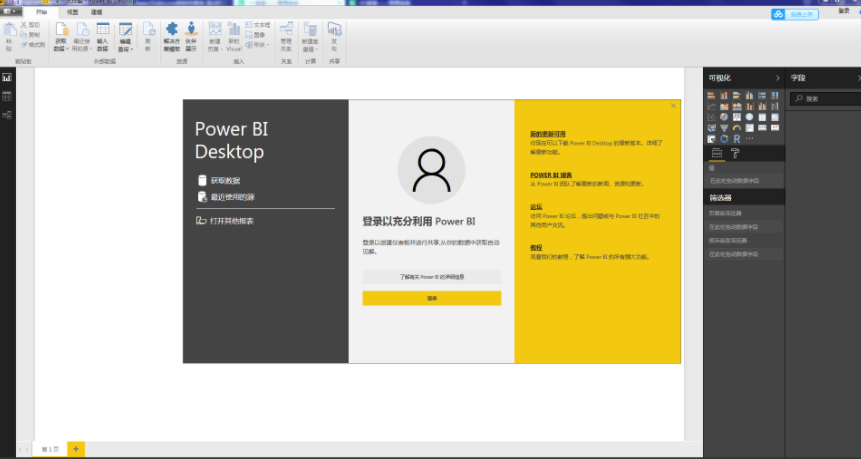Expand the Get Data (获取数据) dropdown arrow
The image size is (861, 459).
67,49
